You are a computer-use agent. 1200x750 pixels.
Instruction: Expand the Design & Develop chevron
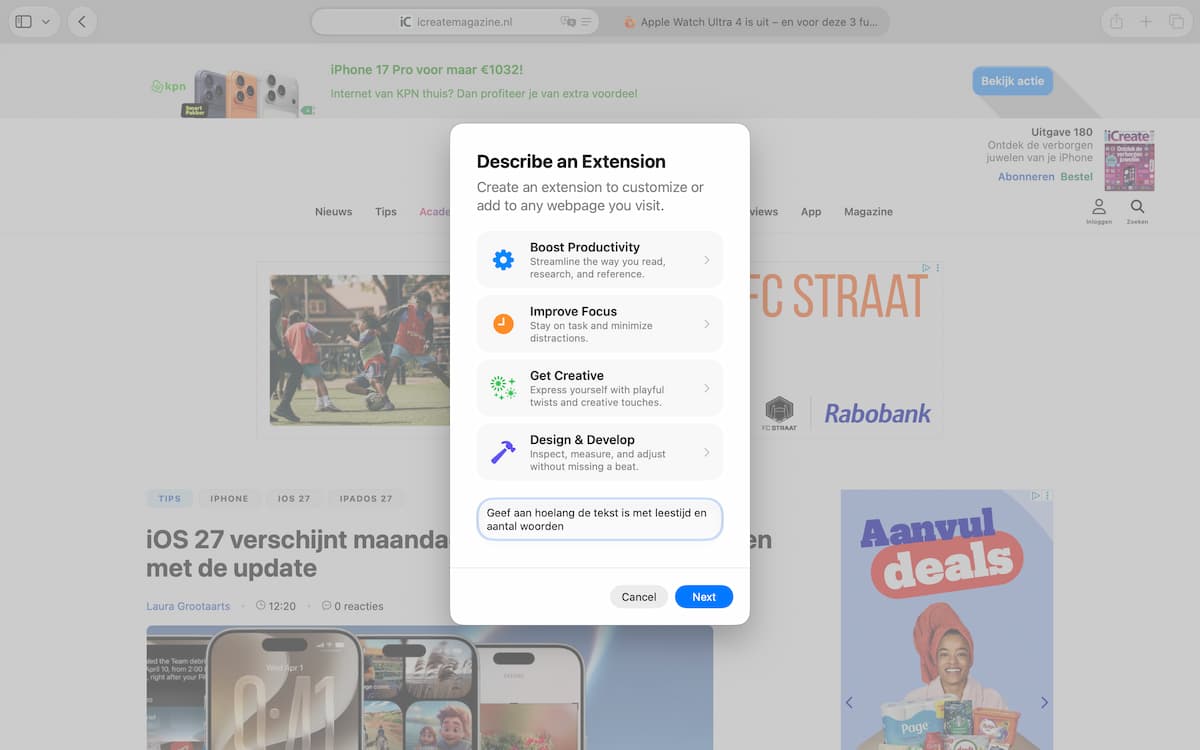(707, 452)
